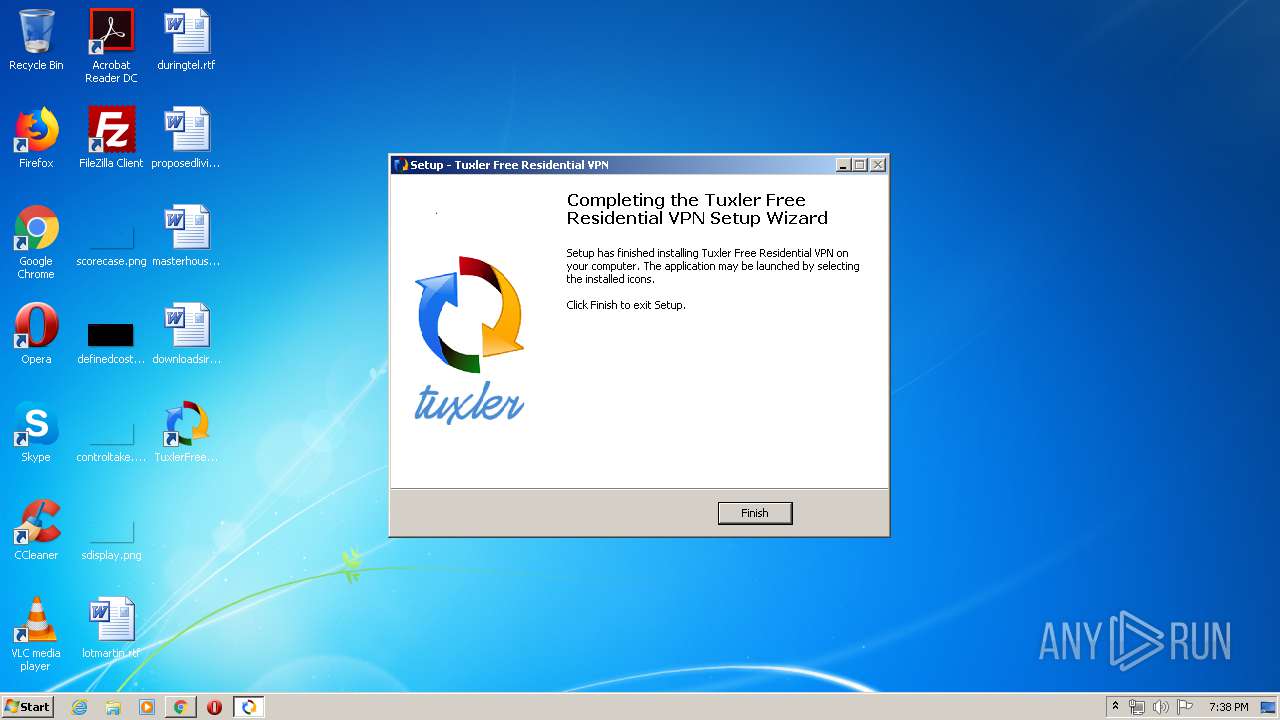Open Windows Explorer from the taskbar
The height and width of the screenshot is (720, 1280).
pyautogui.click(x=113, y=707)
